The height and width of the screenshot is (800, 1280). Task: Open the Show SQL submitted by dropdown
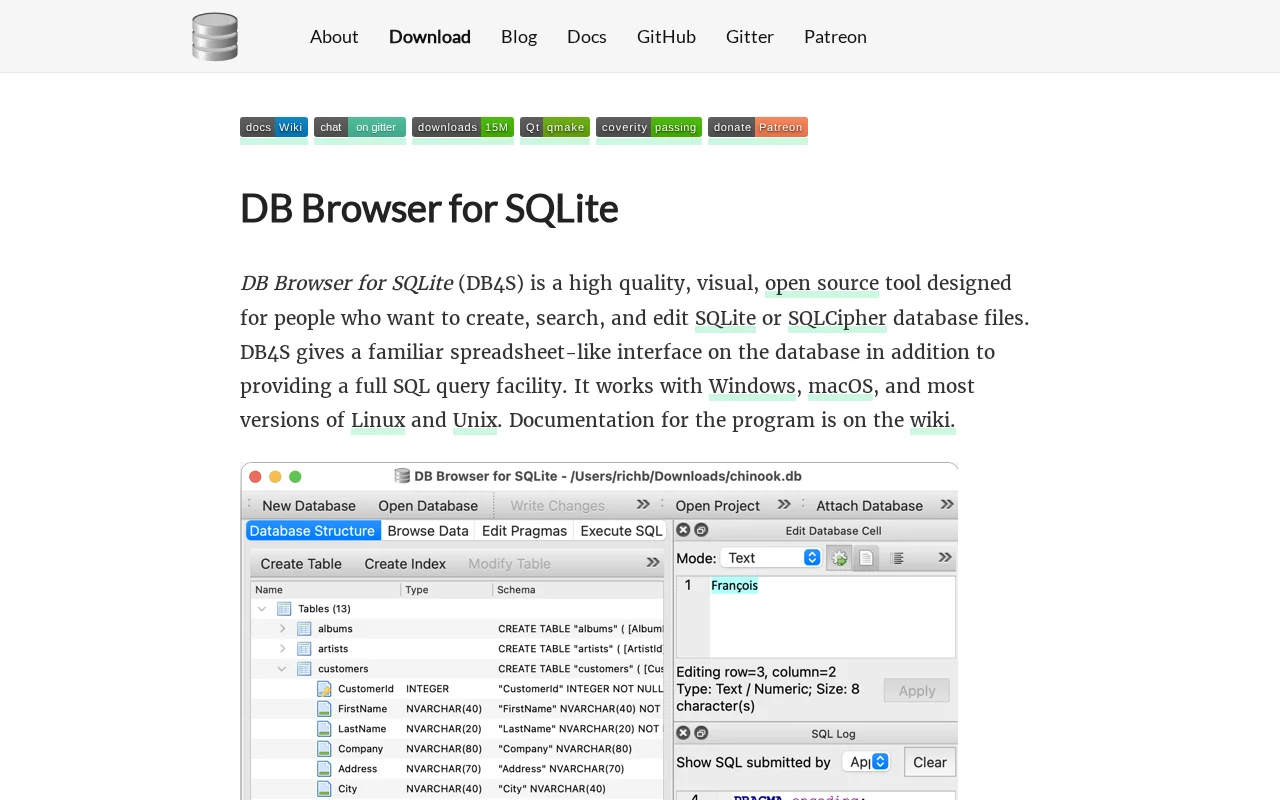coord(866,762)
